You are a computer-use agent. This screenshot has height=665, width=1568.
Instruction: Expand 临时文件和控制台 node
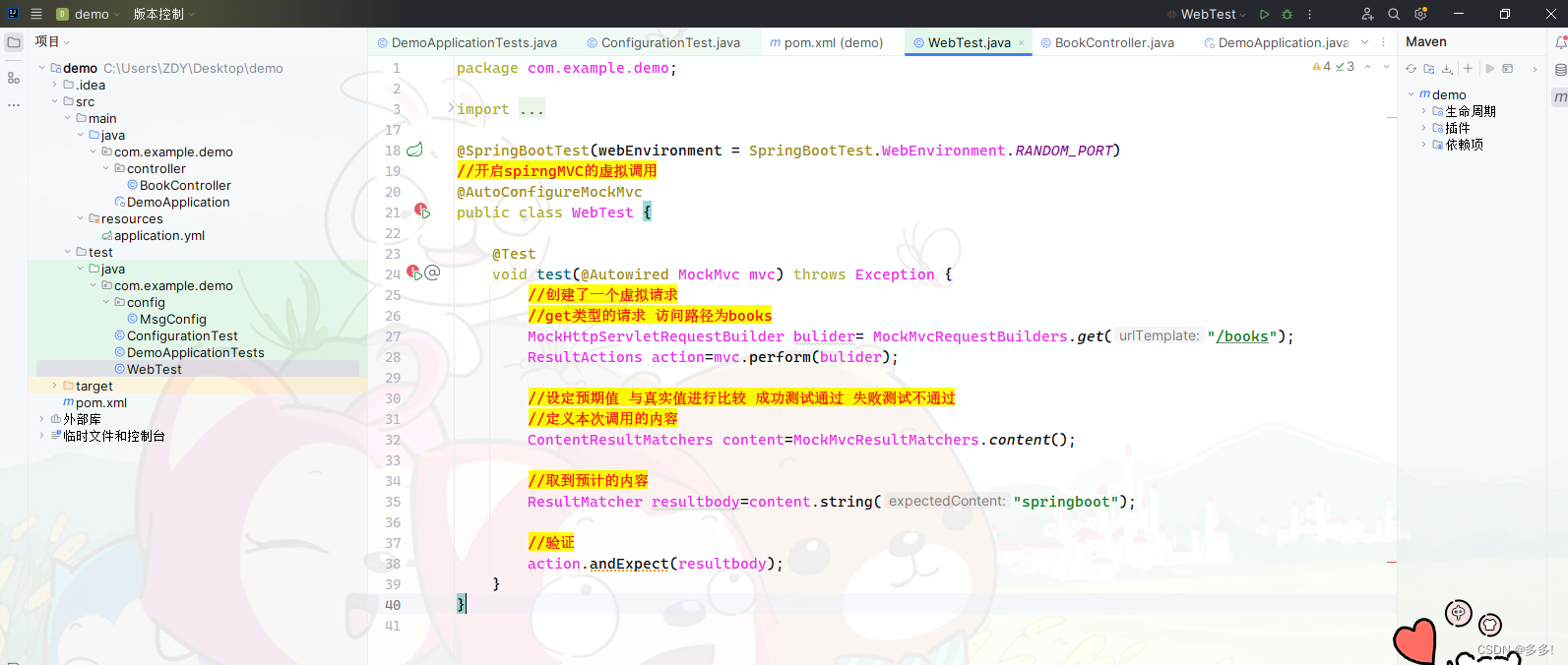(42, 436)
